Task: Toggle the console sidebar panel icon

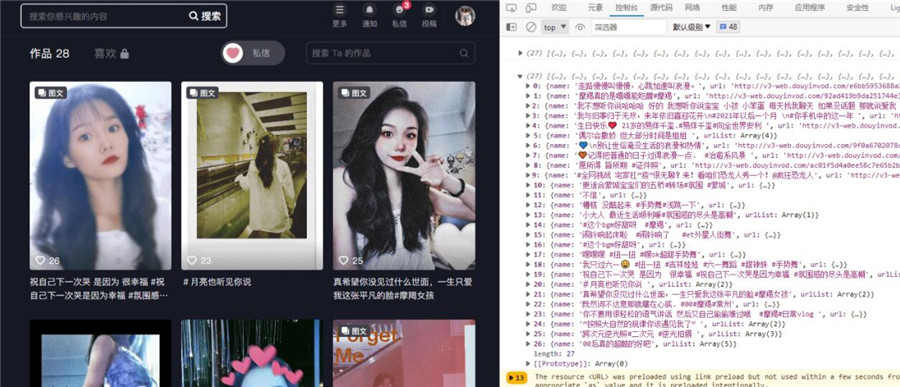Action: (512, 27)
